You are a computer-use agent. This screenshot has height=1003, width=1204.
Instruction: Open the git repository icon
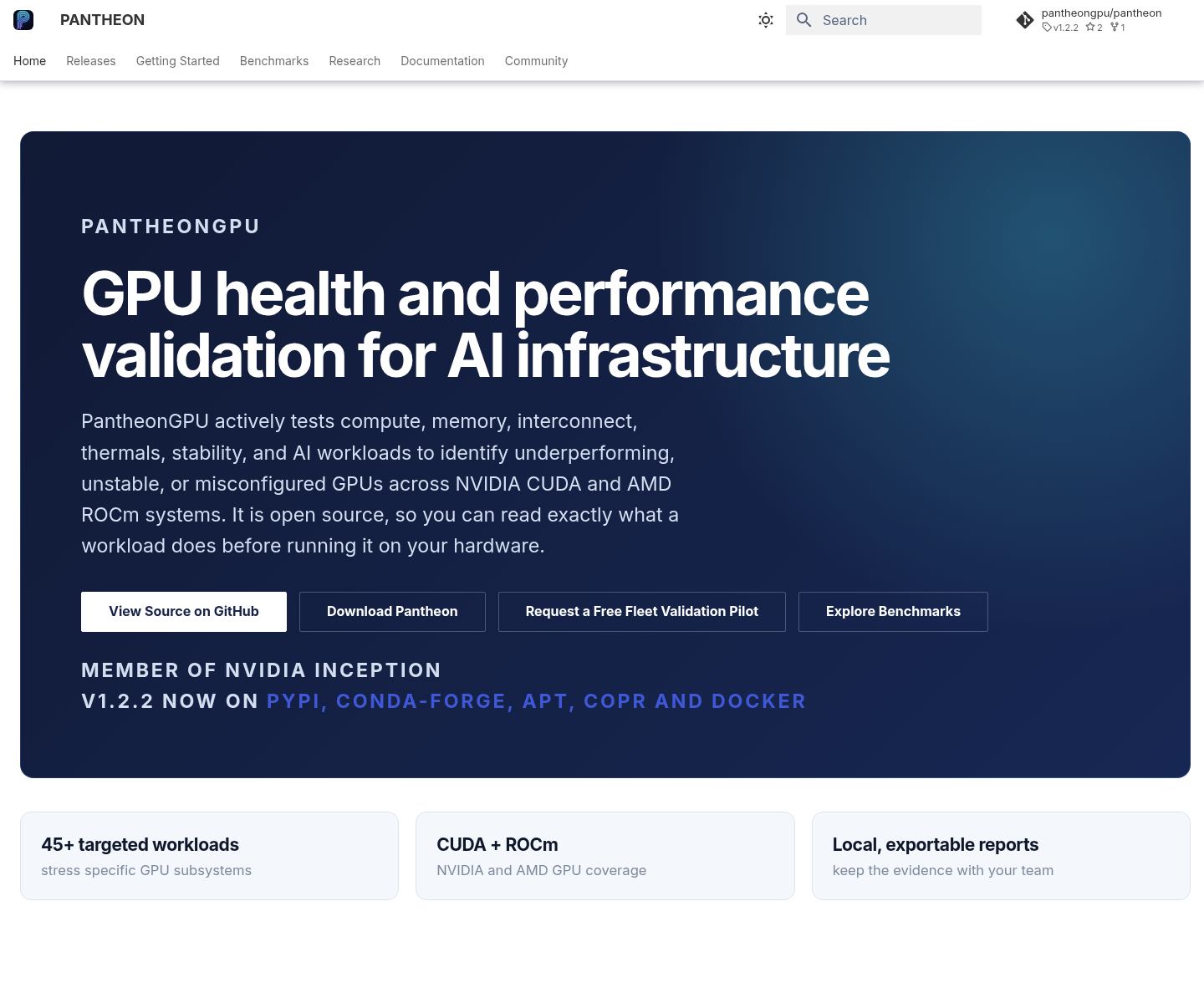coord(1025,20)
